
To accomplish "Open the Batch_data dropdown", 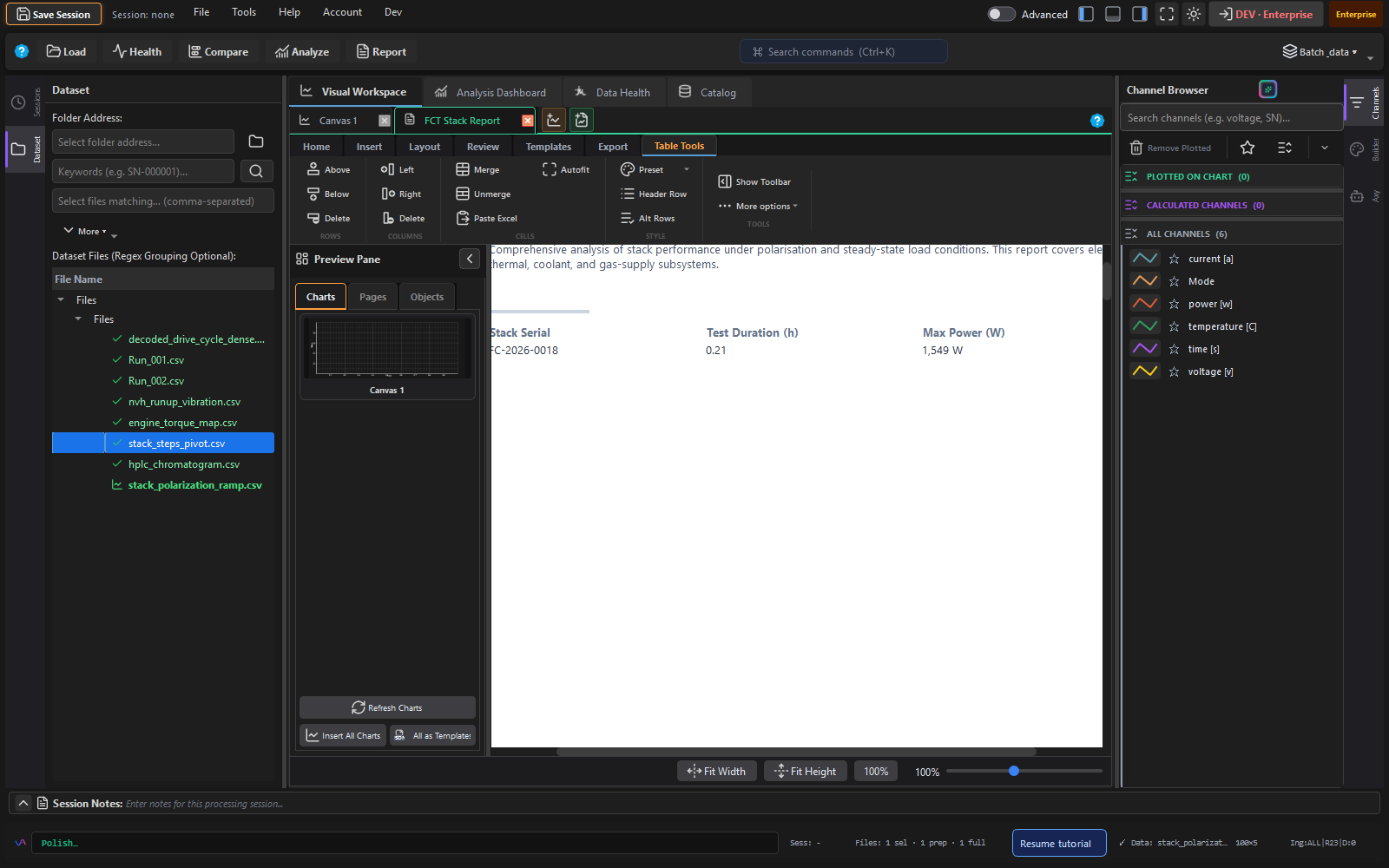I will click(x=1320, y=52).
